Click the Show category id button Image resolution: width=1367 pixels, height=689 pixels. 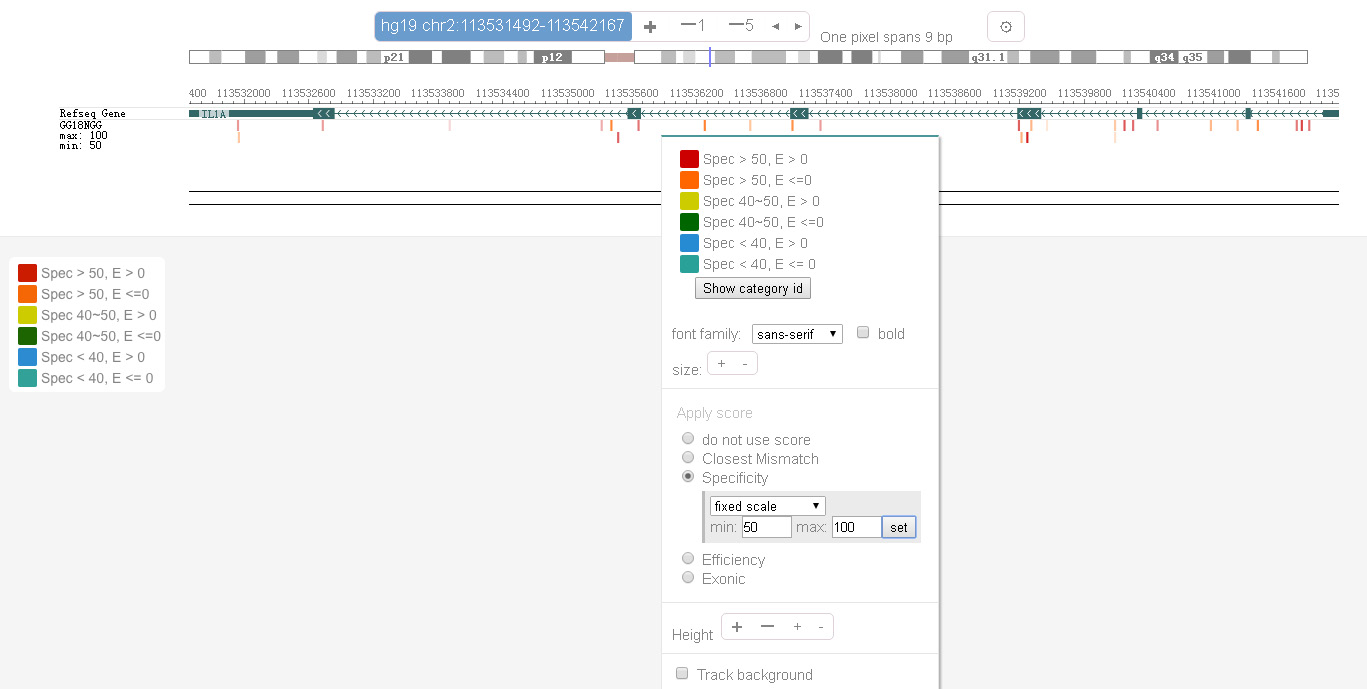tap(752, 288)
